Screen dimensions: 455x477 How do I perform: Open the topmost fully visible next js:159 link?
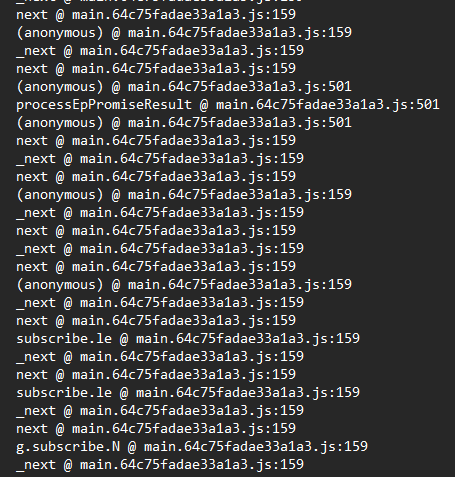[184, 15]
